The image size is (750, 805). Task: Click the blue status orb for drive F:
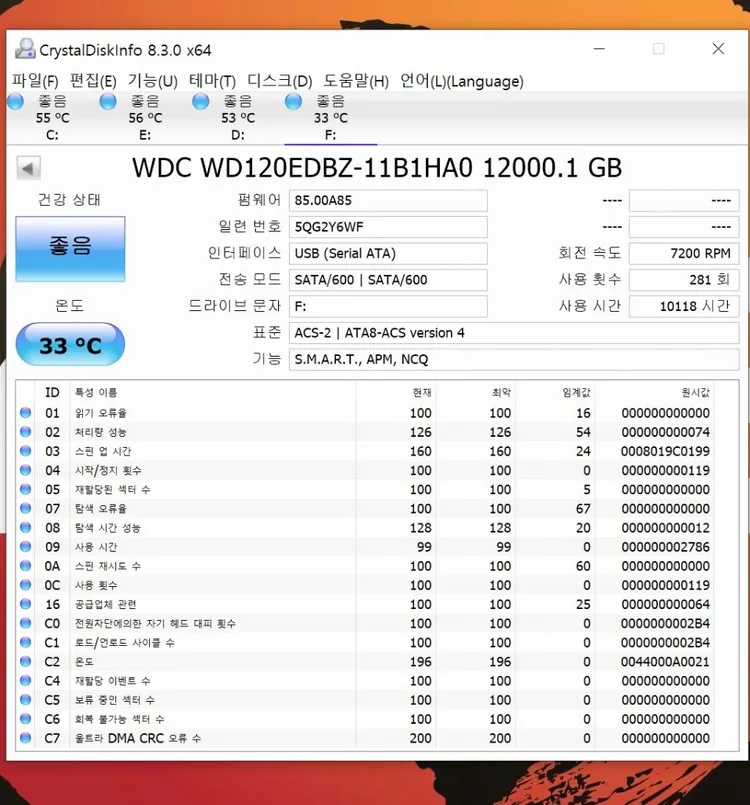293,102
